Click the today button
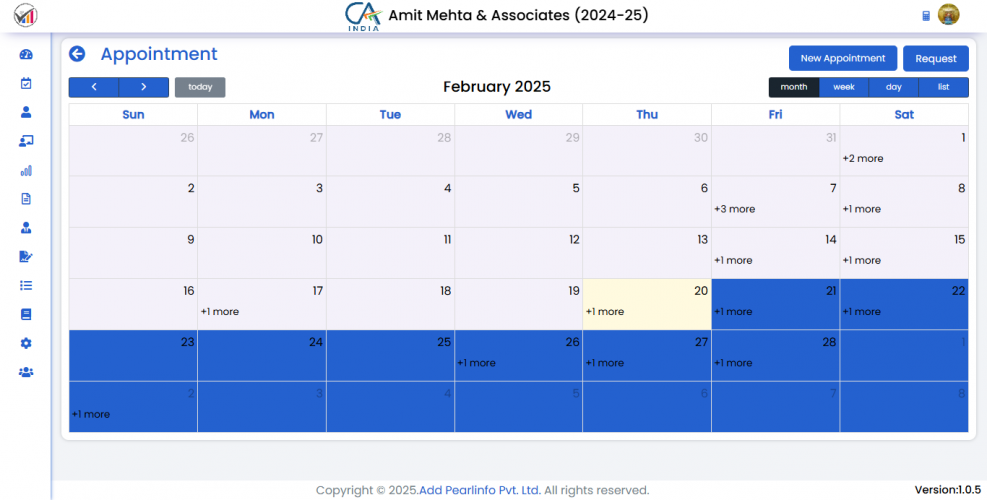987x500 pixels. point(200,87)
